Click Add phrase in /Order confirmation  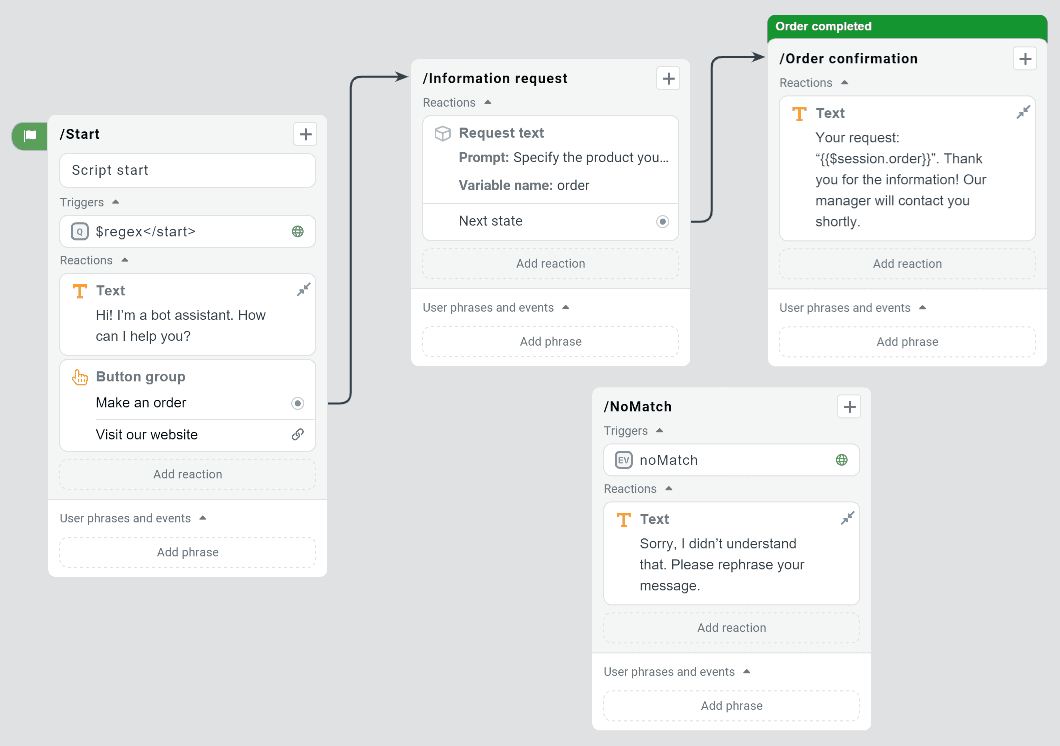(x=906, y=341)
